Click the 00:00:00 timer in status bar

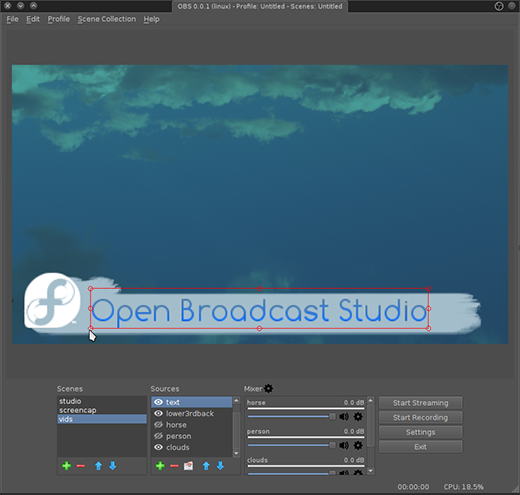pyautogui.click(x=413, y=487)
